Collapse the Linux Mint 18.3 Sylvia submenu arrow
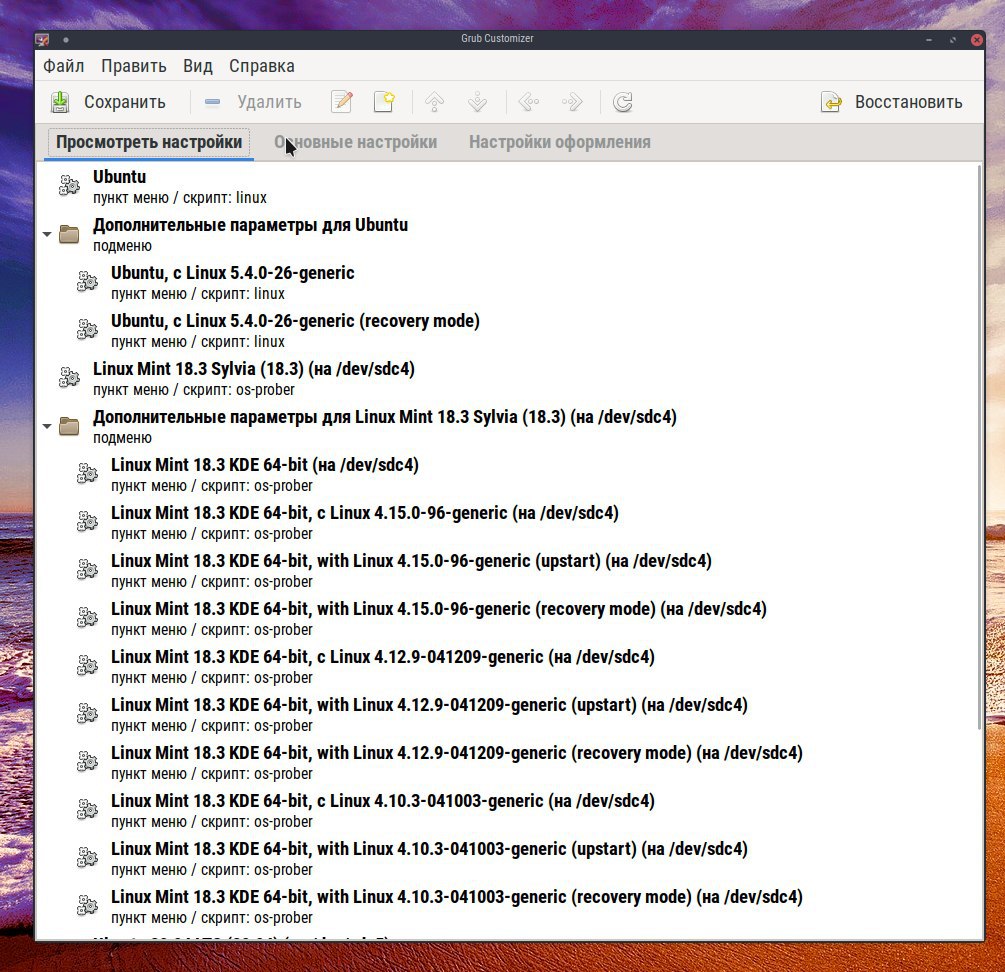 (47, 426)
